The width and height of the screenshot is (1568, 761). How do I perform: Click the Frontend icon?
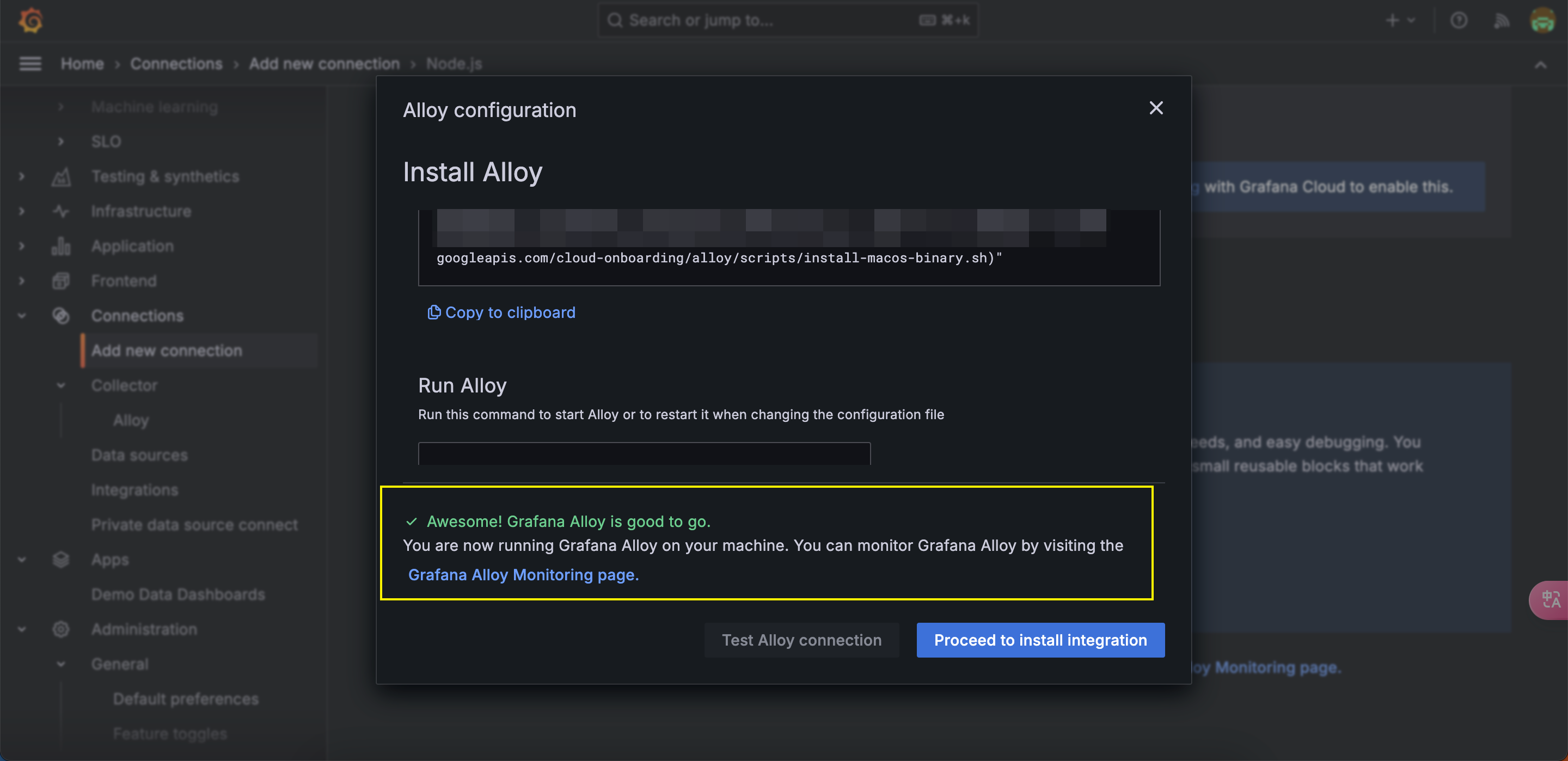coord(61,281)
